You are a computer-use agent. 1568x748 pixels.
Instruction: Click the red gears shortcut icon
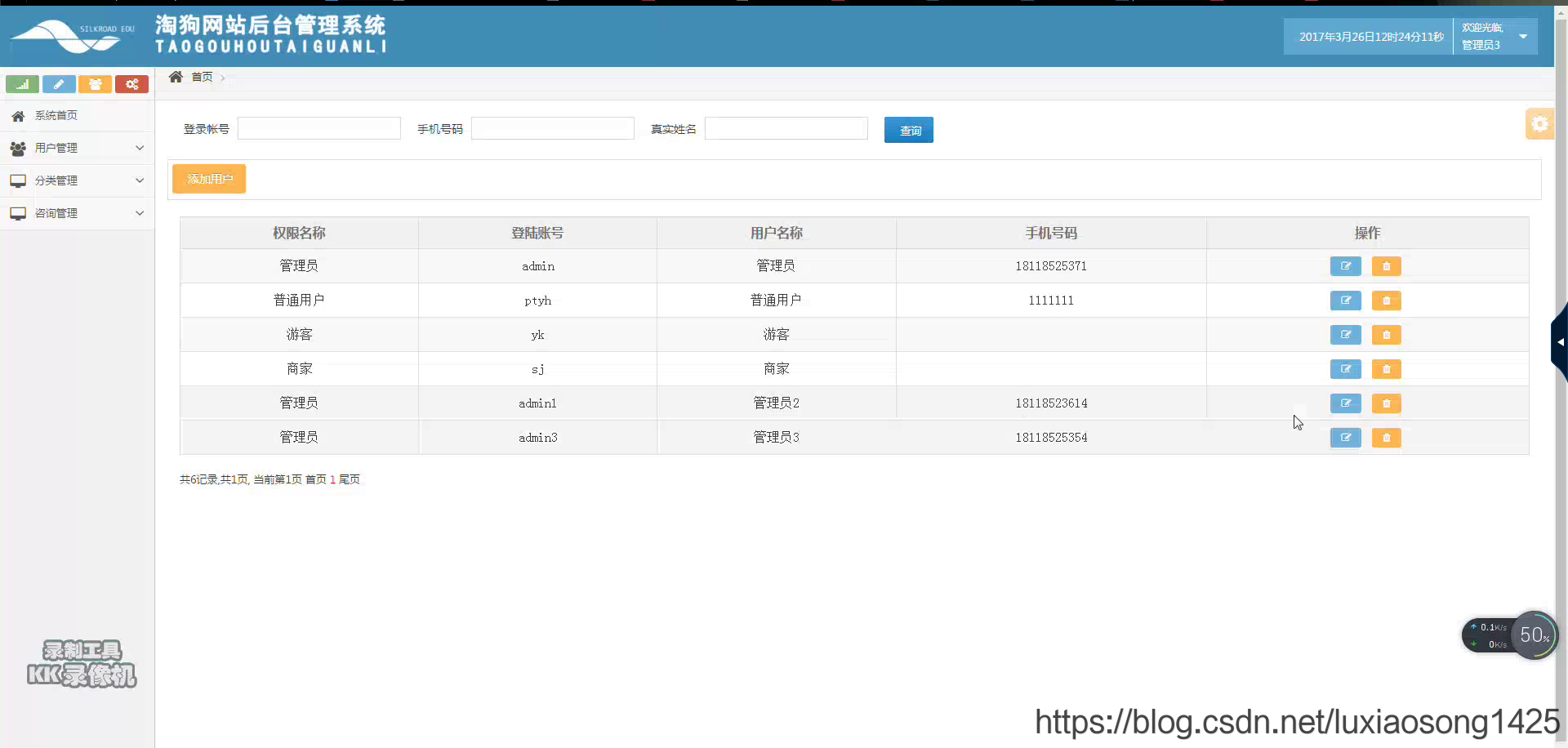(131, 84)
